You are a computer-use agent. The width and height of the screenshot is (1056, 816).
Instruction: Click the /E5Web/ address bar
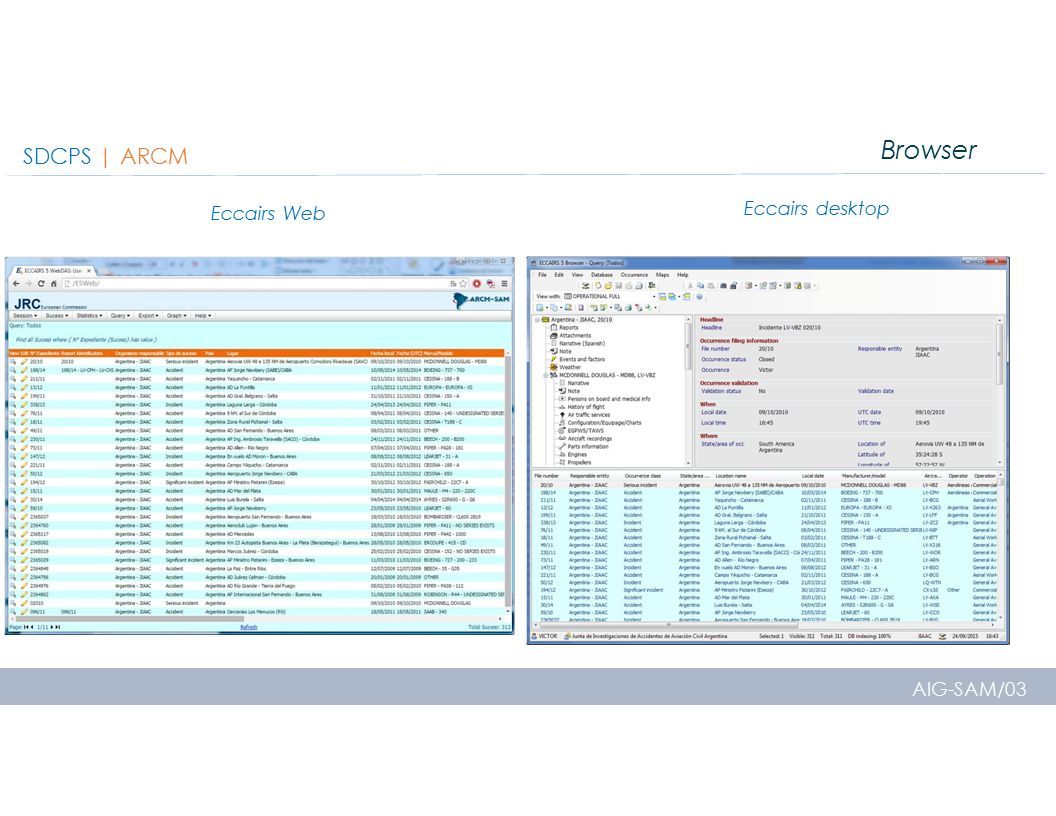pyautogui.click(x=255, y=283)
